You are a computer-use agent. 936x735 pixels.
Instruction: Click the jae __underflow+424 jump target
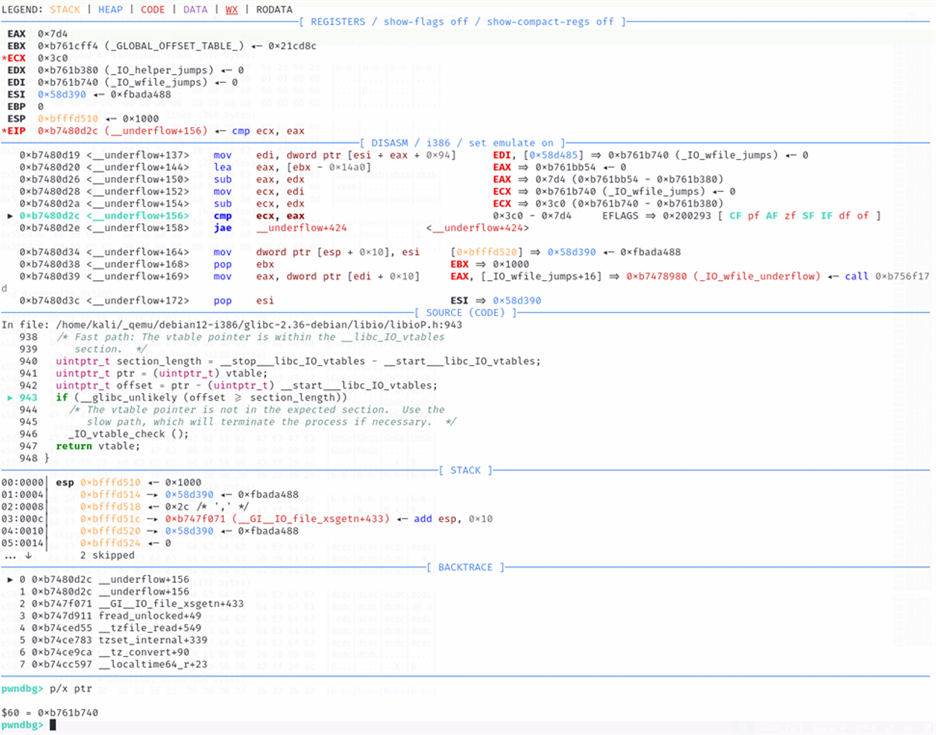point(301,227)
